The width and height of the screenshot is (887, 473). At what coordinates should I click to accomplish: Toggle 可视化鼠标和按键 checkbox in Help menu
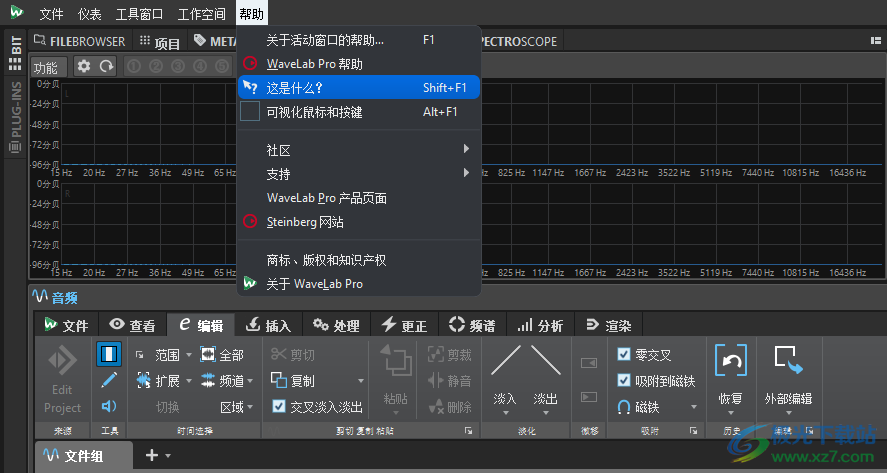pos(250,111)
